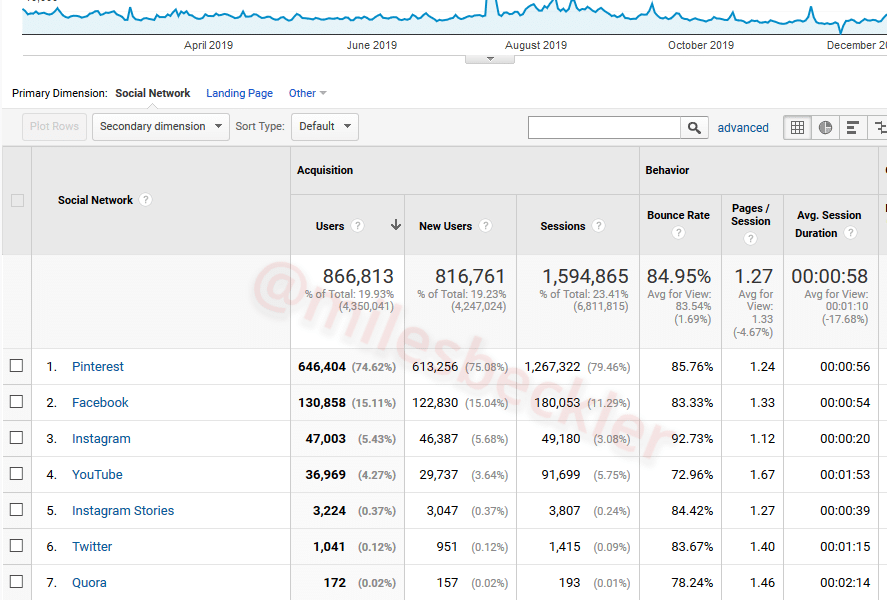Check the Instagram row checkbox
The width and height of the screenshot is (887, 600).
pyautogui.click(x=16, y=438)
